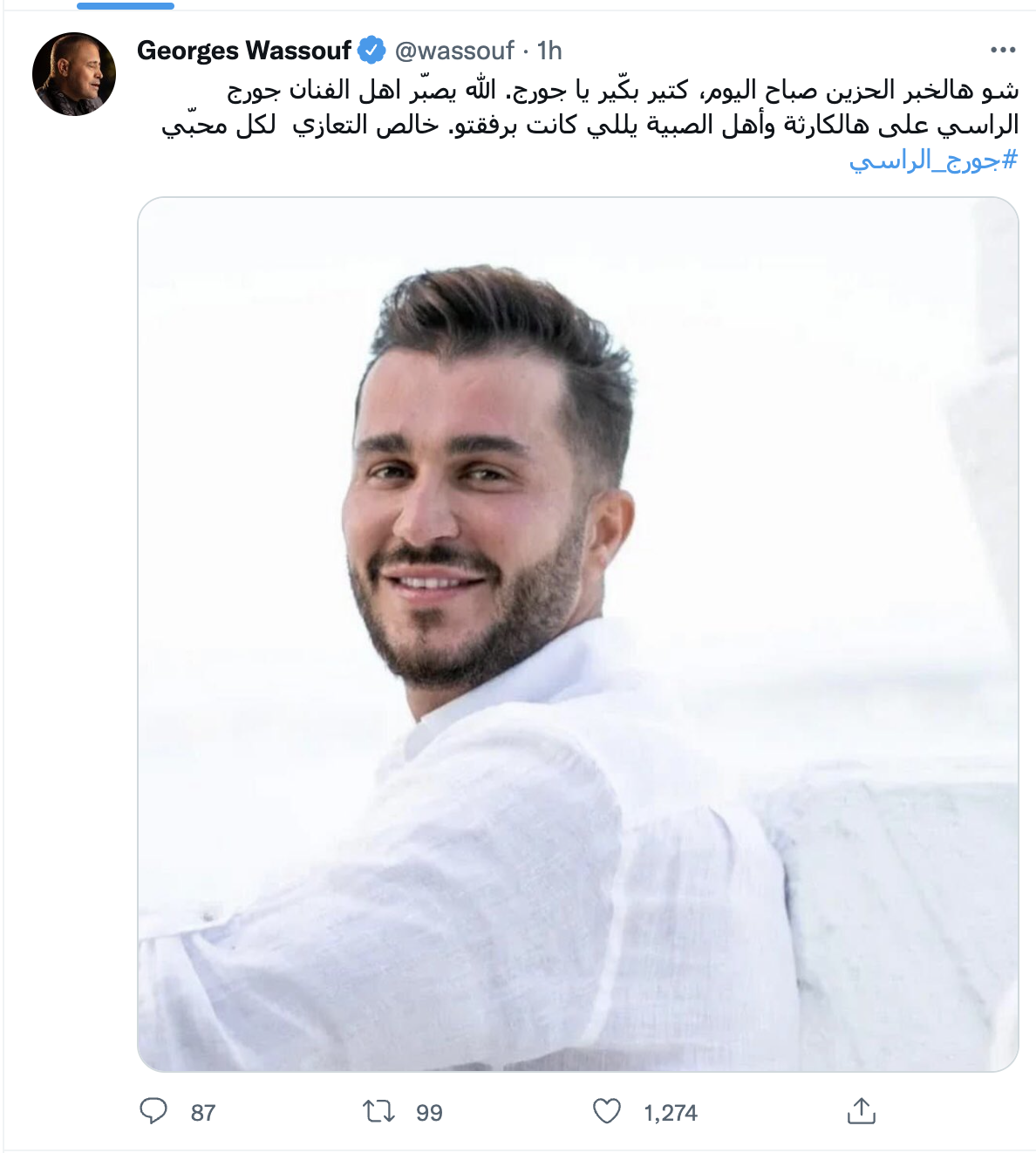Open the attached photo of the man
The height and width of the screenshot is (1153, 1036).
click(x=578, y=634)
